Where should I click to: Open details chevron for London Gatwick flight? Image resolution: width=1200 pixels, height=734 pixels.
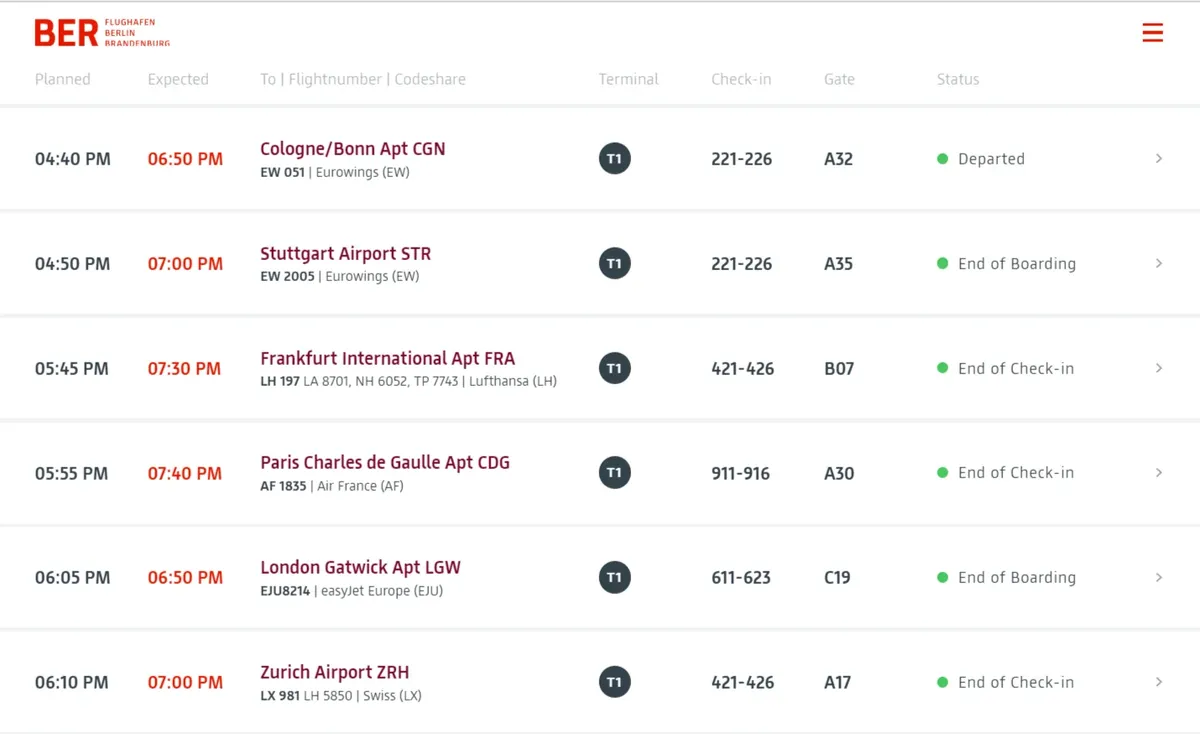1159,577
